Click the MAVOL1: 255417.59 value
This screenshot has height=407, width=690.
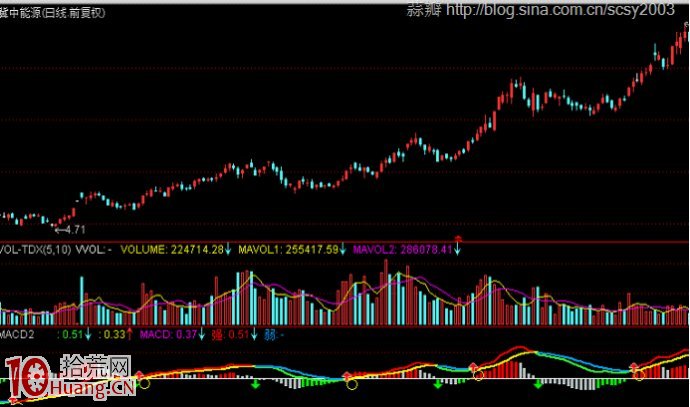(x=288, y=249)
